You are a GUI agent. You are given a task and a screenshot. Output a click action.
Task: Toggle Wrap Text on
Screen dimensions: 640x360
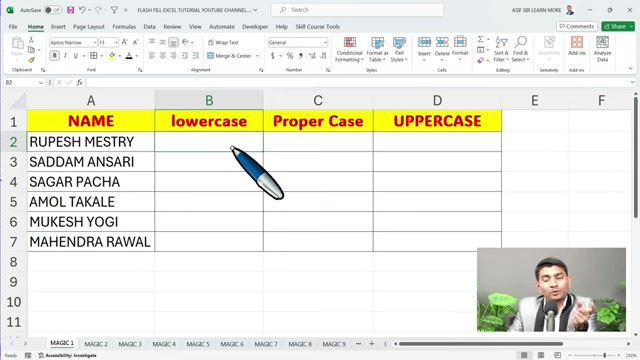click(x=223, y=42)
